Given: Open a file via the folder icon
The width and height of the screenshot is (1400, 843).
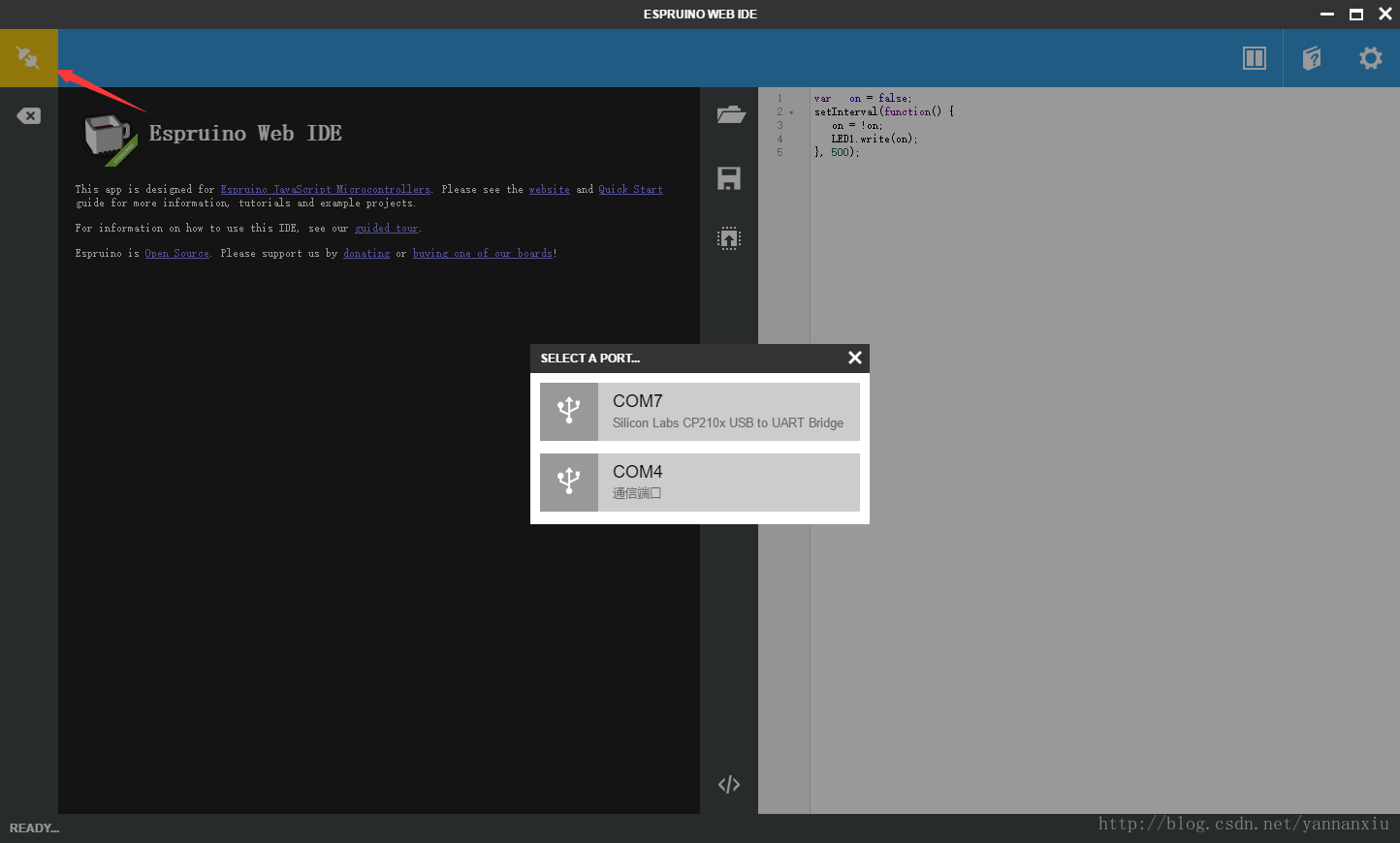Looking at the screenshot, I should (x=730, y=115).
